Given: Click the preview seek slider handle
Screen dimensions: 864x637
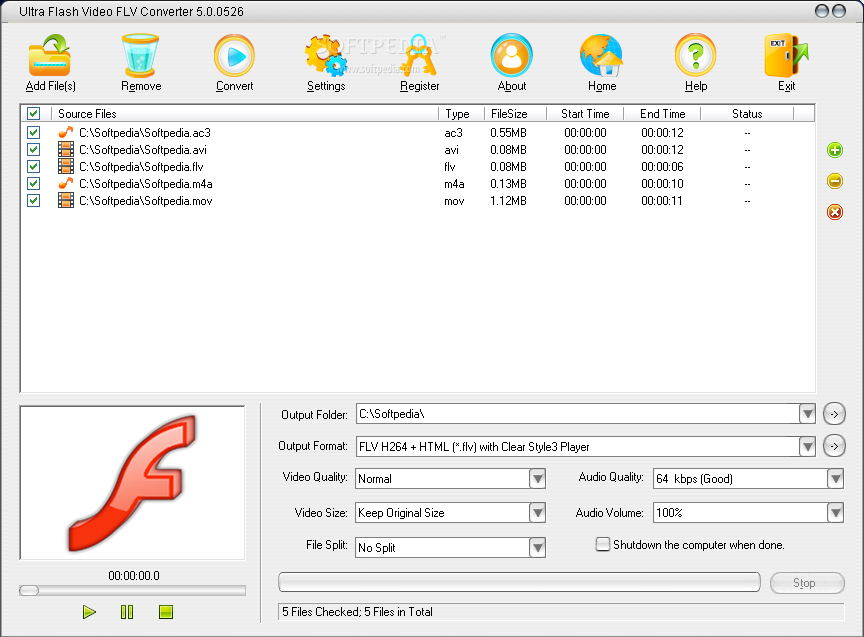Looking at the screenshot, I should coord(29,590).
